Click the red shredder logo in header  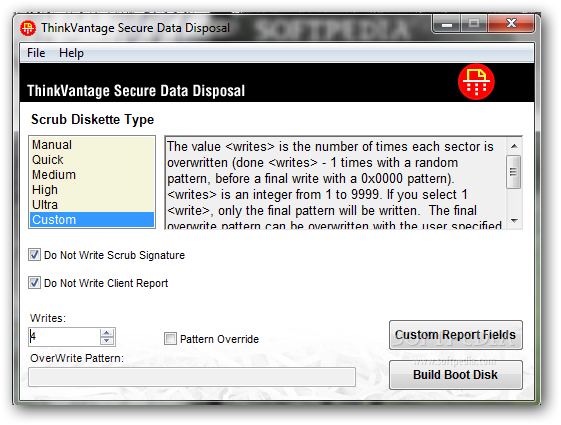coord(476,82)
